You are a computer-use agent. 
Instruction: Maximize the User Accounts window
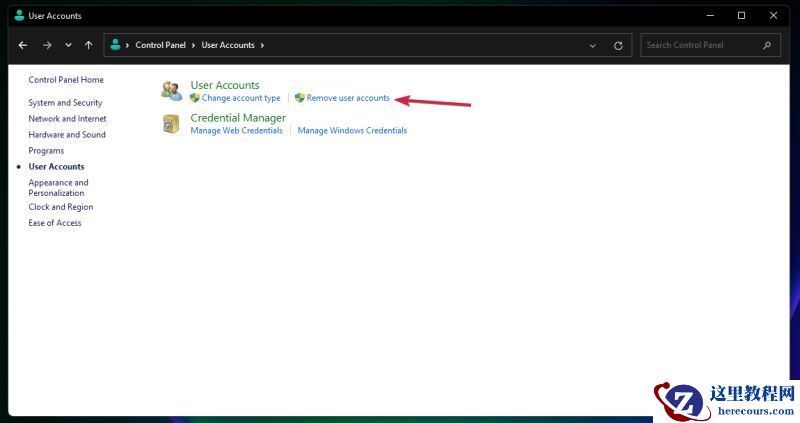tap(741, 15)
